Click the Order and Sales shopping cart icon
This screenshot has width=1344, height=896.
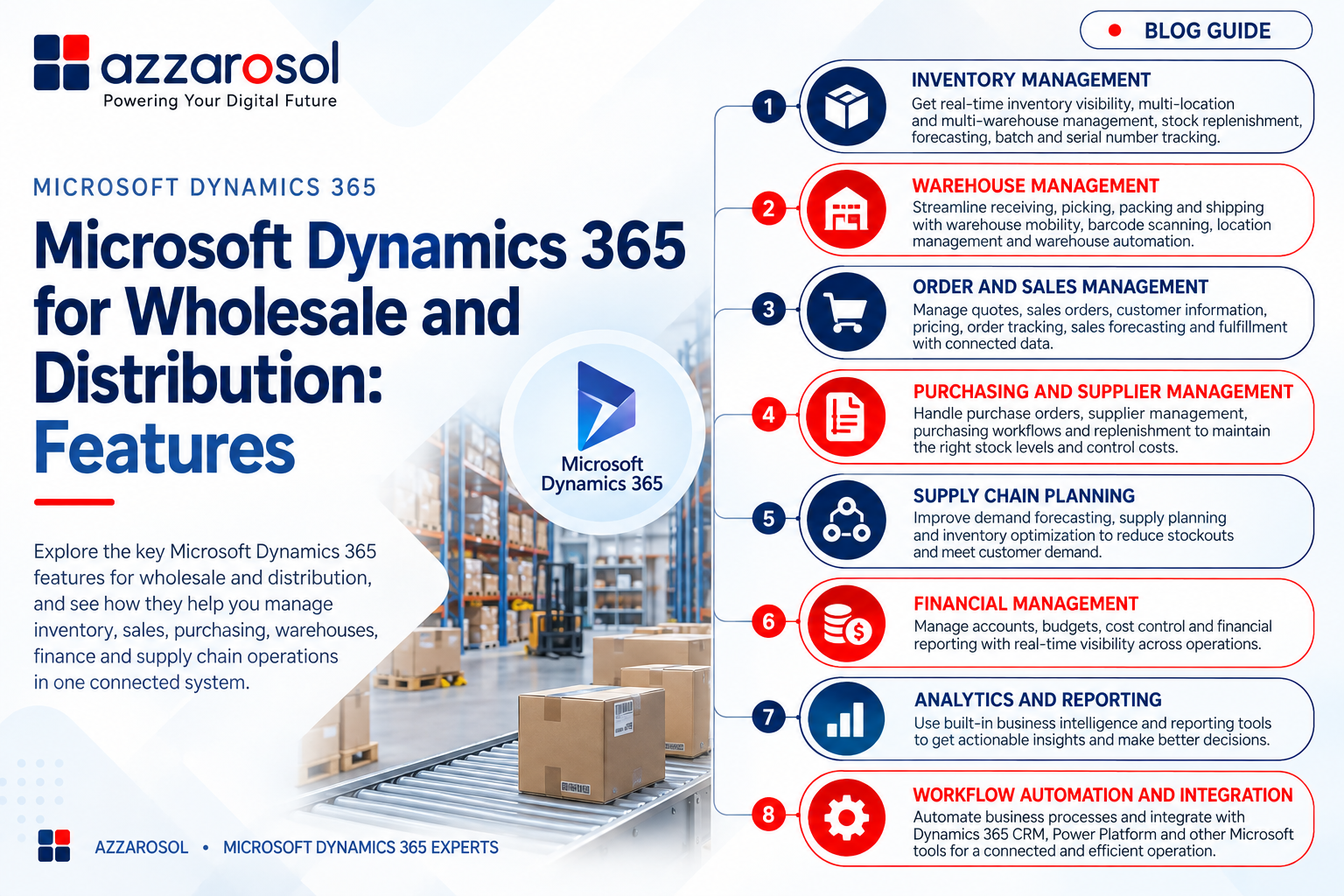click(846, 312)
